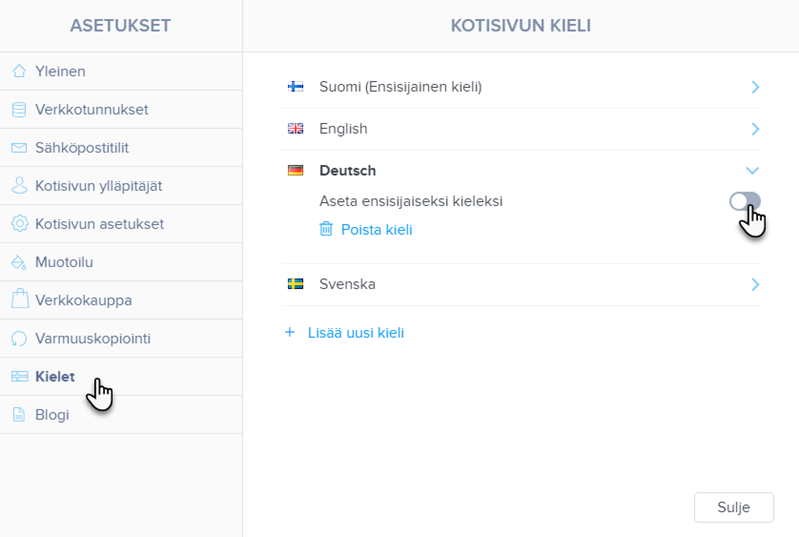
Task: Click the shopping bag icon beside Verkkokauppa
Action: tap(20, 299)
